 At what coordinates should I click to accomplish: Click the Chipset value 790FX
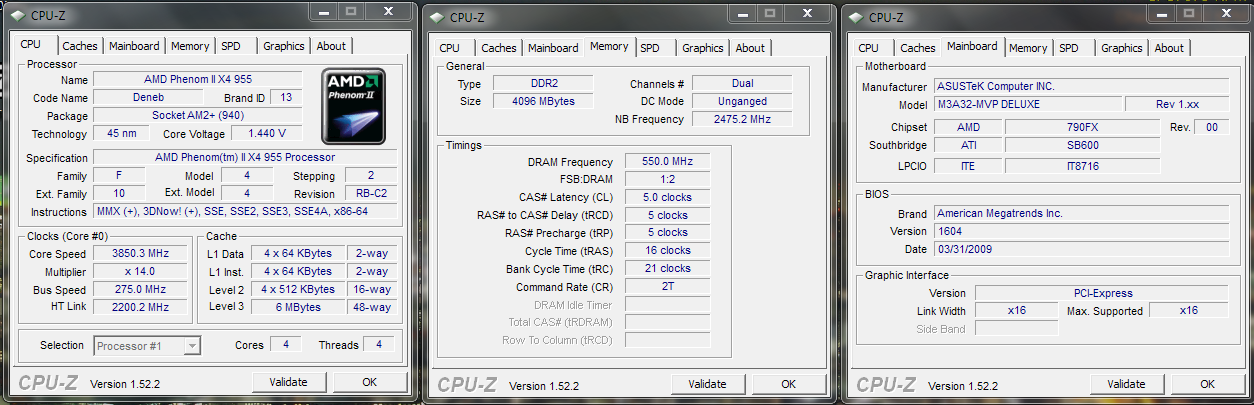tap(1082, 128)
